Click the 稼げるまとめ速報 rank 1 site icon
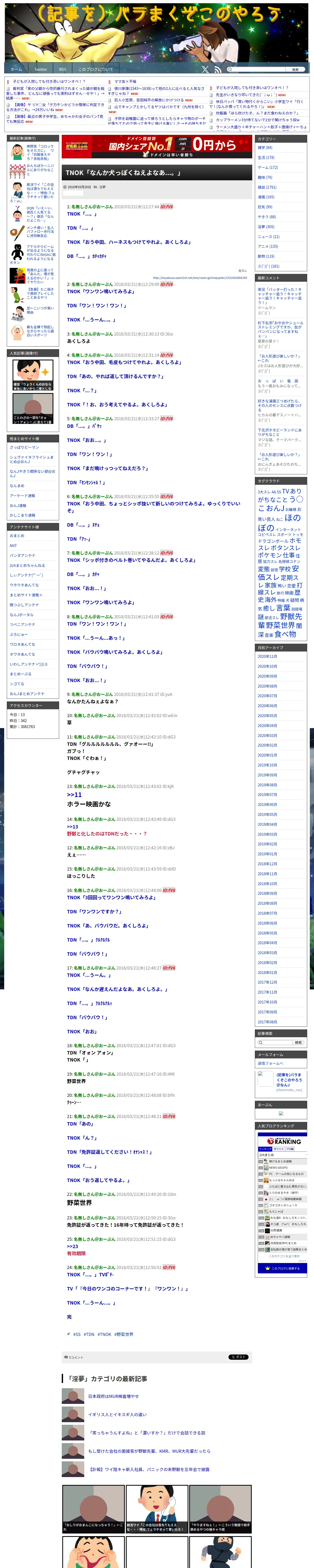 pos(266,1161)
